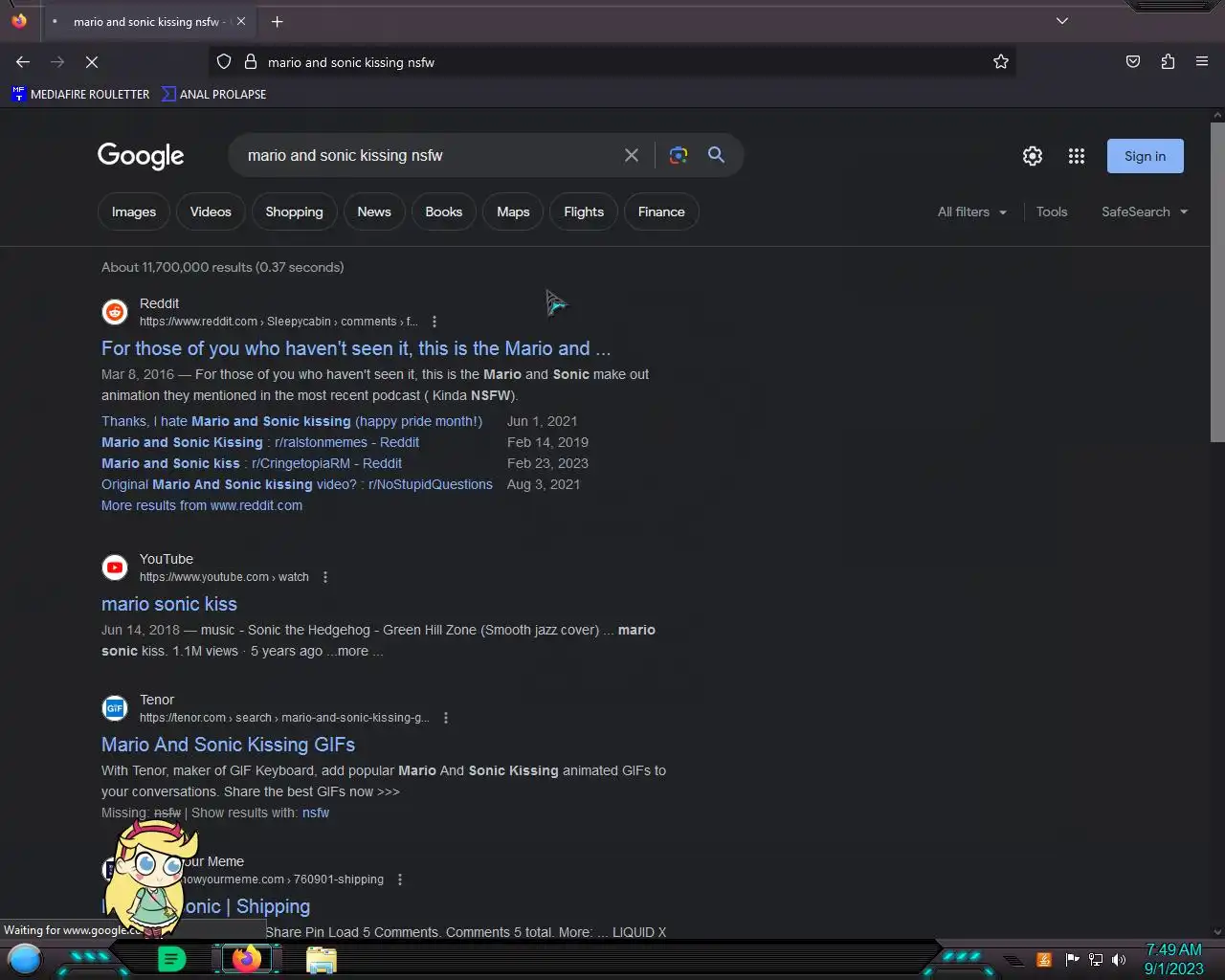Stop the page from loading
The height and width of the screenshot is (980, 1225).
pos(92,61)
